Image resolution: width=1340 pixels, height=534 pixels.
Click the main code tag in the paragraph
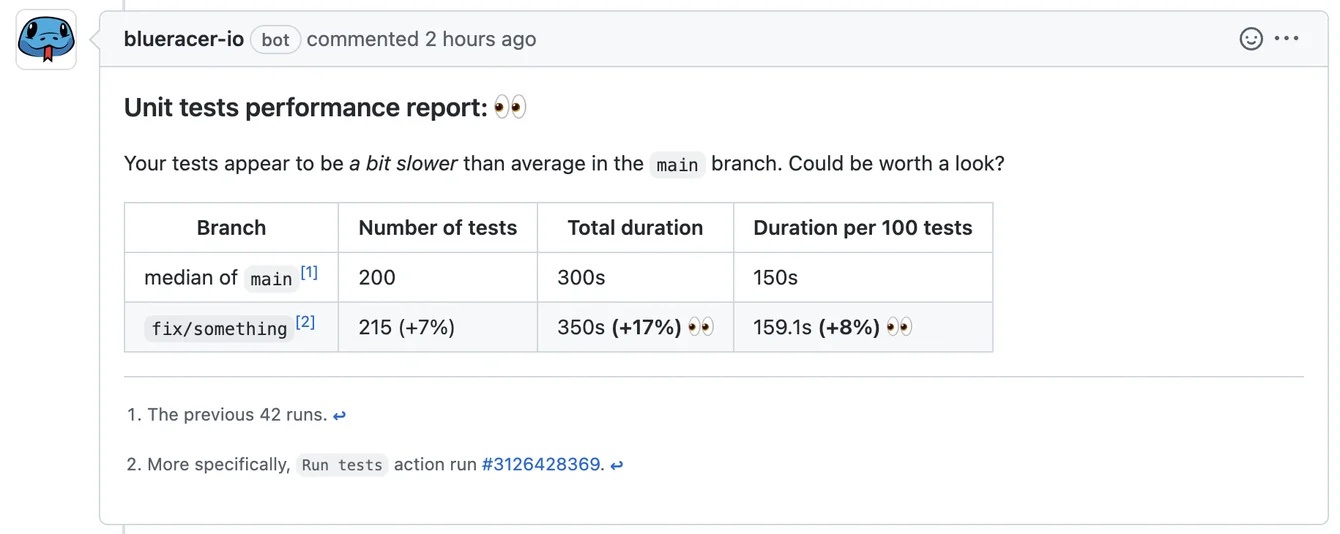tap(677, 165)
